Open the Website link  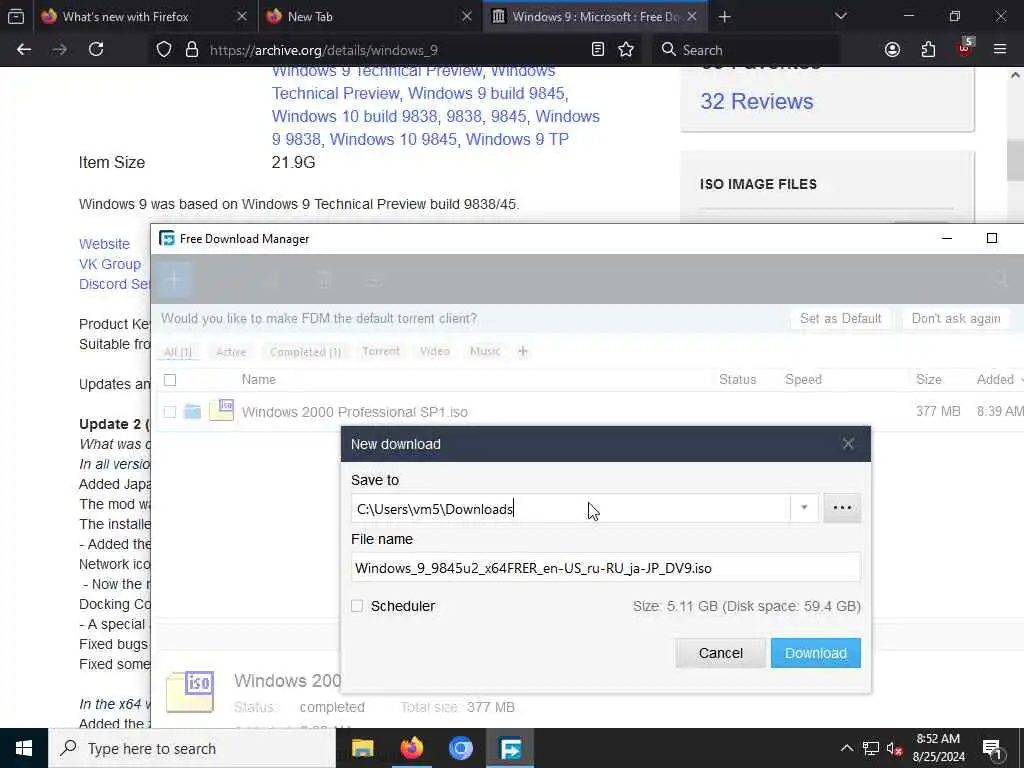[104, 244]
